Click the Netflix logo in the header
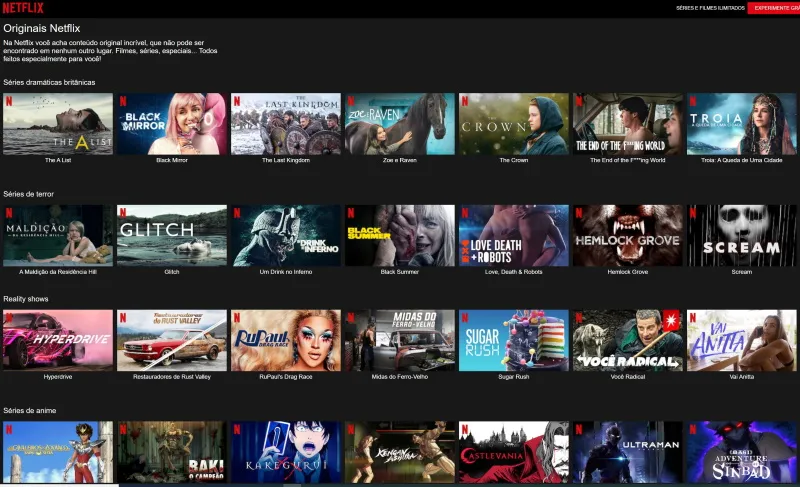This screenshot has height=487, width=800. point(23,8)
